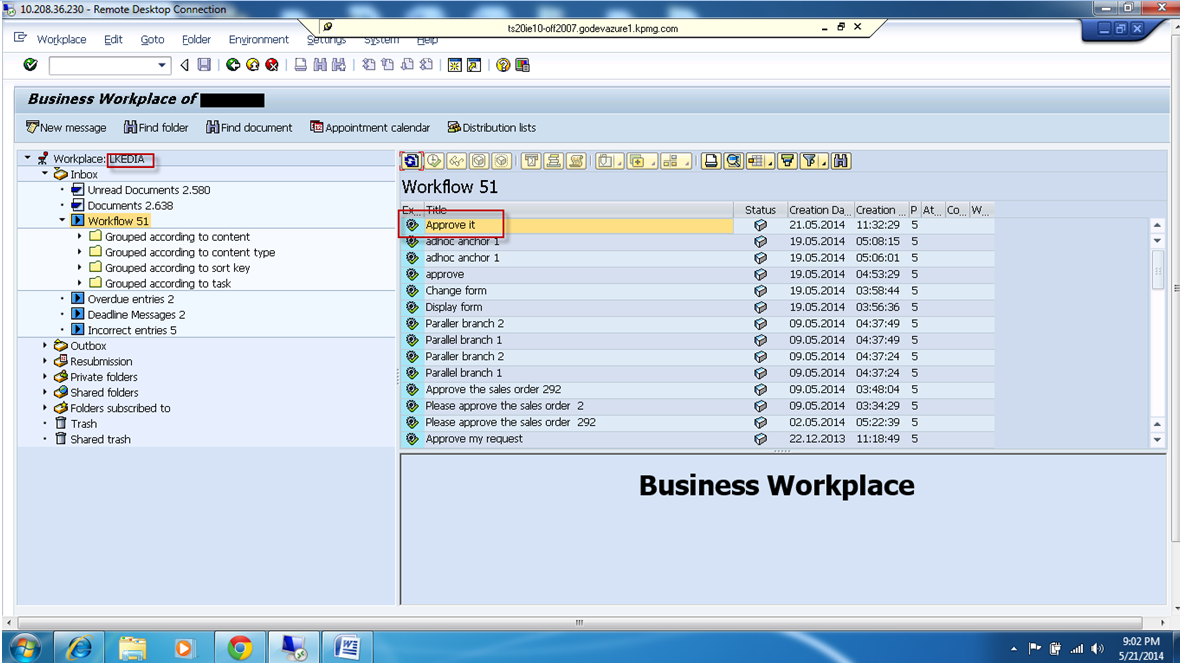
Task: Select the sort descending funnel icon
Action: click(x=786, y=161)
